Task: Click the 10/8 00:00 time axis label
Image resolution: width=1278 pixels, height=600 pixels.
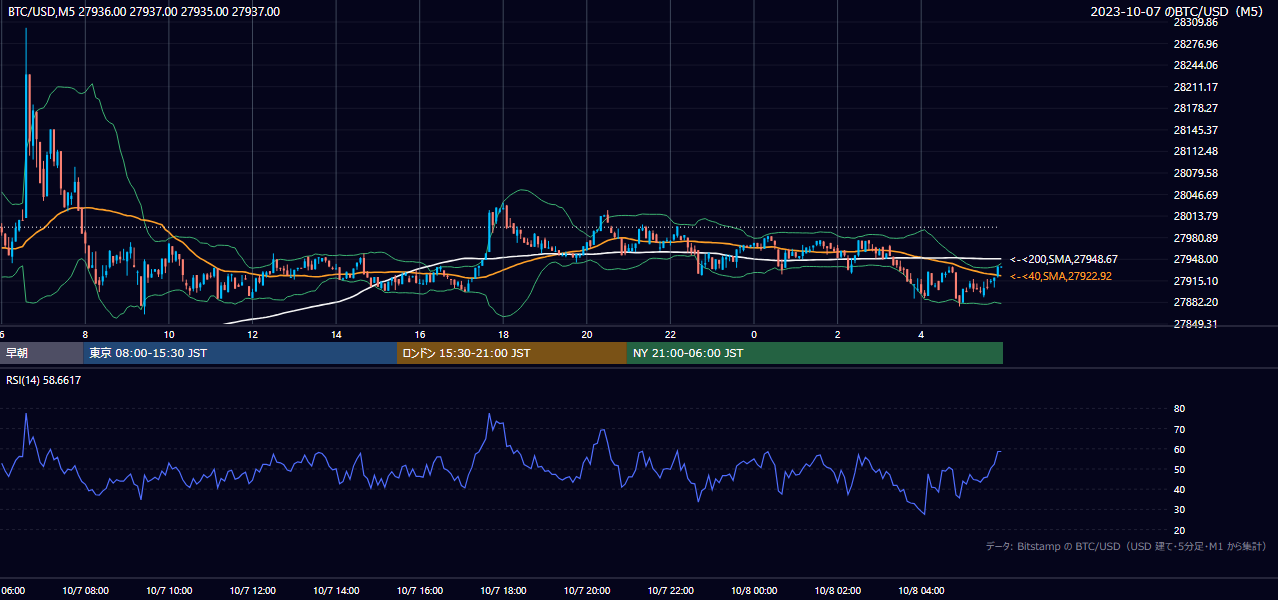Action: pos(754,590)
